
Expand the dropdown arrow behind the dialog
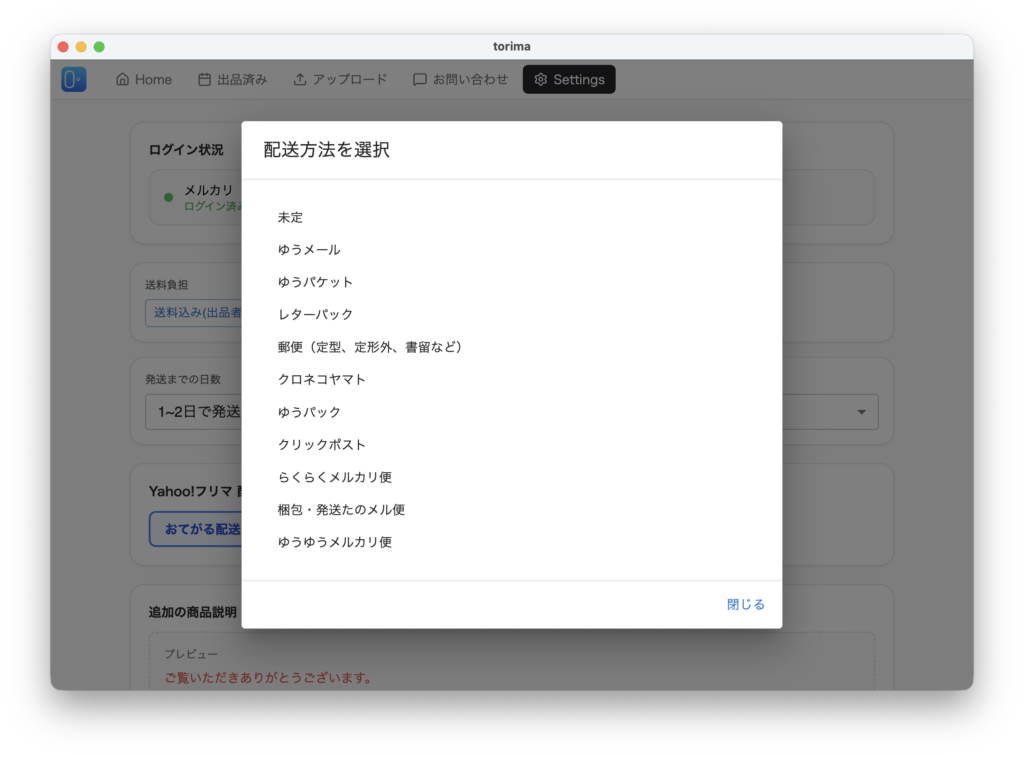862,412
